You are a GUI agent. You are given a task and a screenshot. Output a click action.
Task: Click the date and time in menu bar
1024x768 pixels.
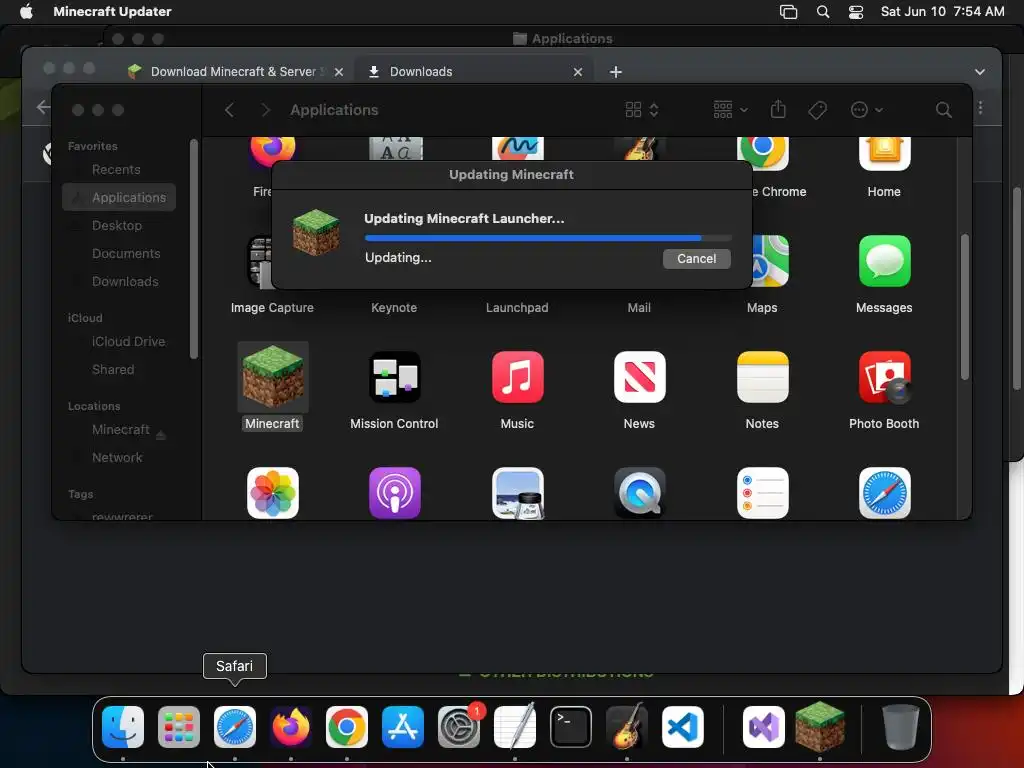[x=942, y=11]
